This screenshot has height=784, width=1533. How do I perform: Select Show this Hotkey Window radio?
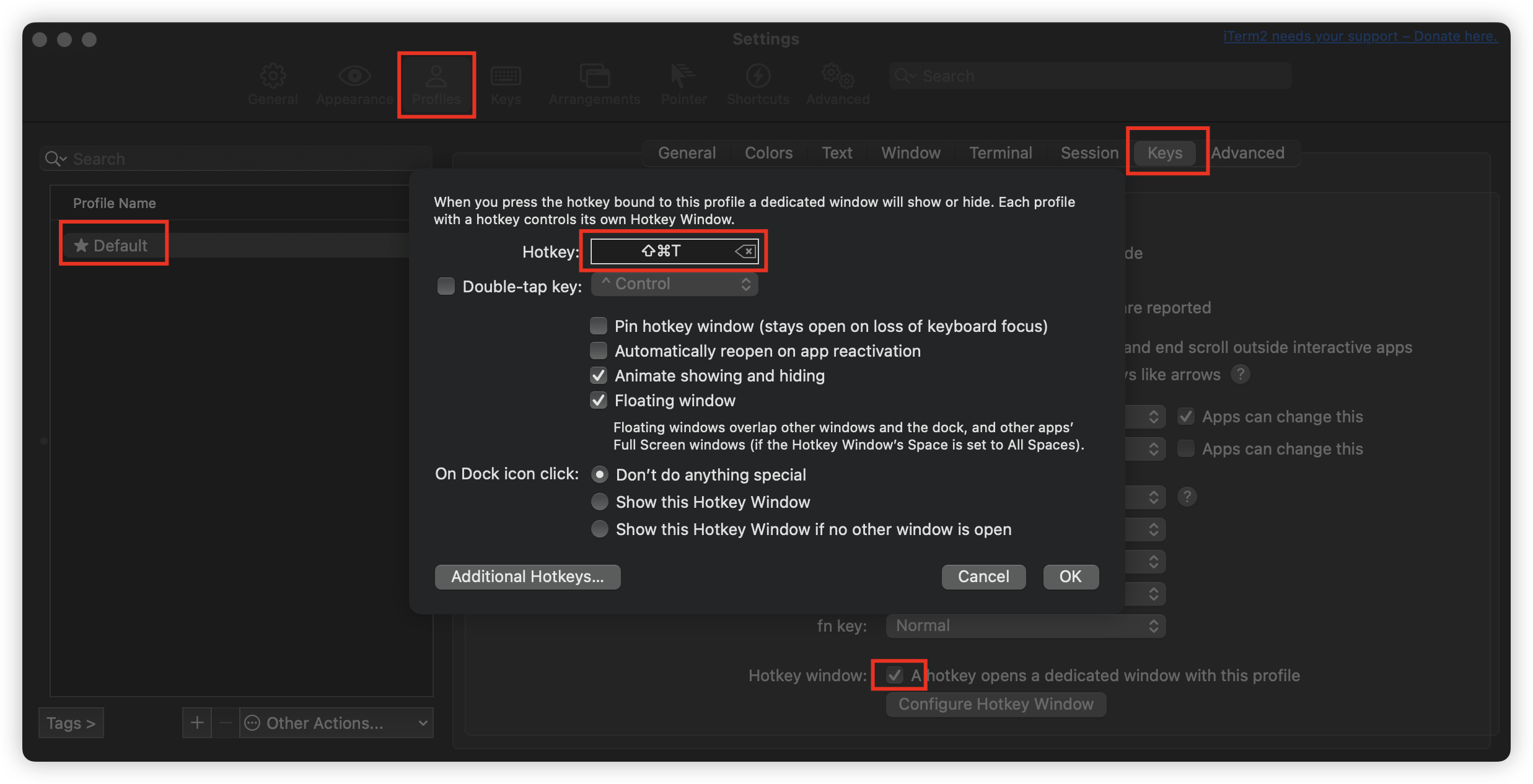point(600,502)
